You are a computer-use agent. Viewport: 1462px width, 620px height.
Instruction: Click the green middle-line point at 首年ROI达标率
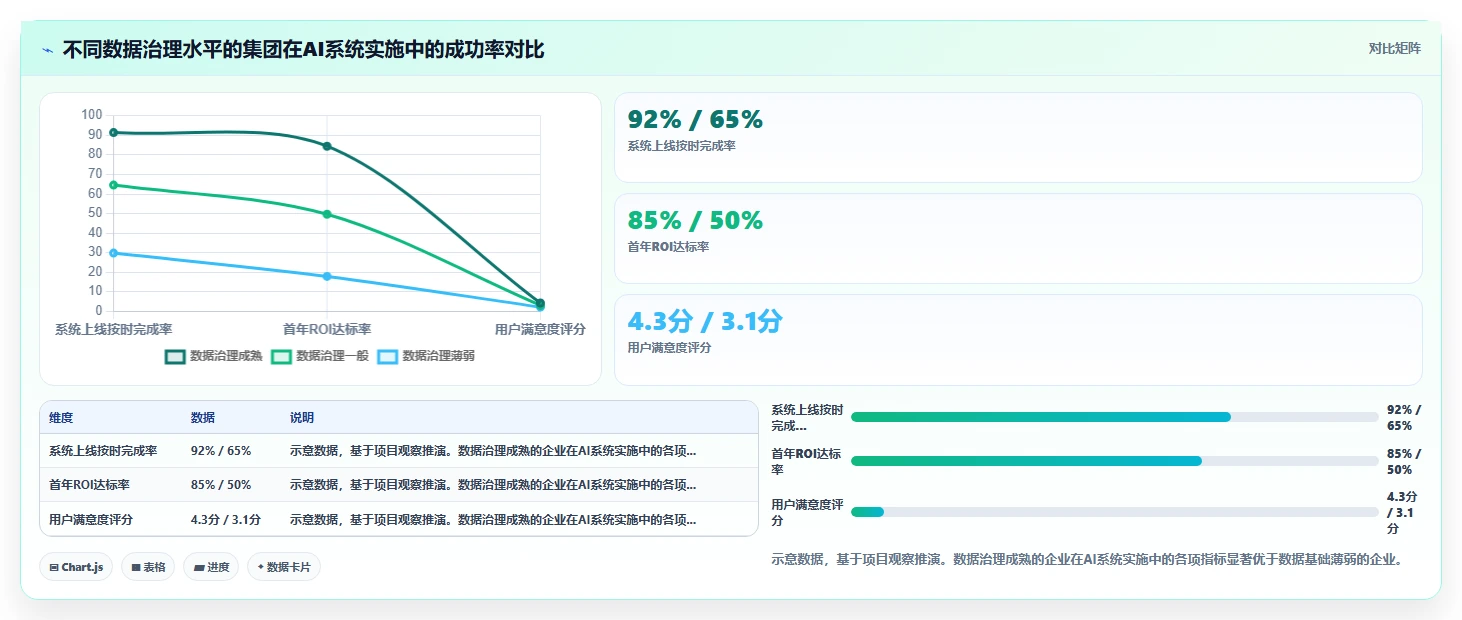[327, 214]
